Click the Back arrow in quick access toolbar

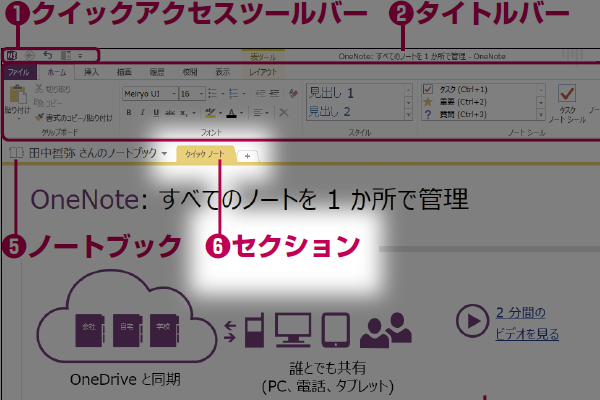coord(30,56)
